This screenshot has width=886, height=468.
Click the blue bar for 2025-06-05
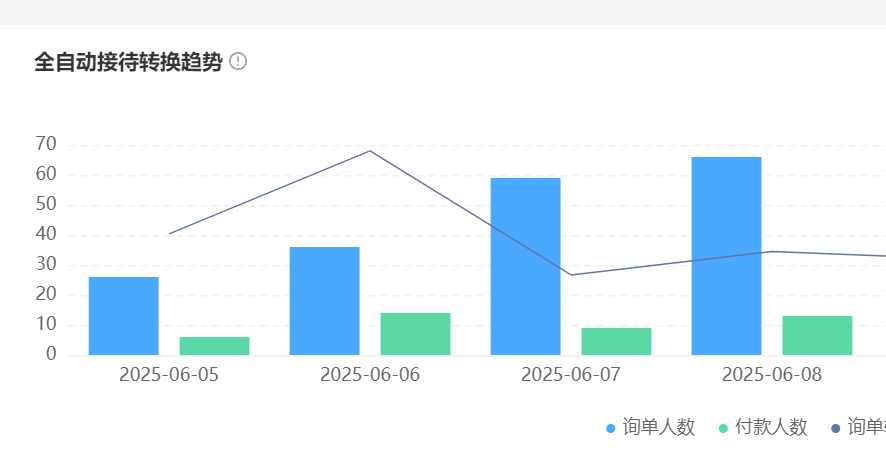pos(124,316)
